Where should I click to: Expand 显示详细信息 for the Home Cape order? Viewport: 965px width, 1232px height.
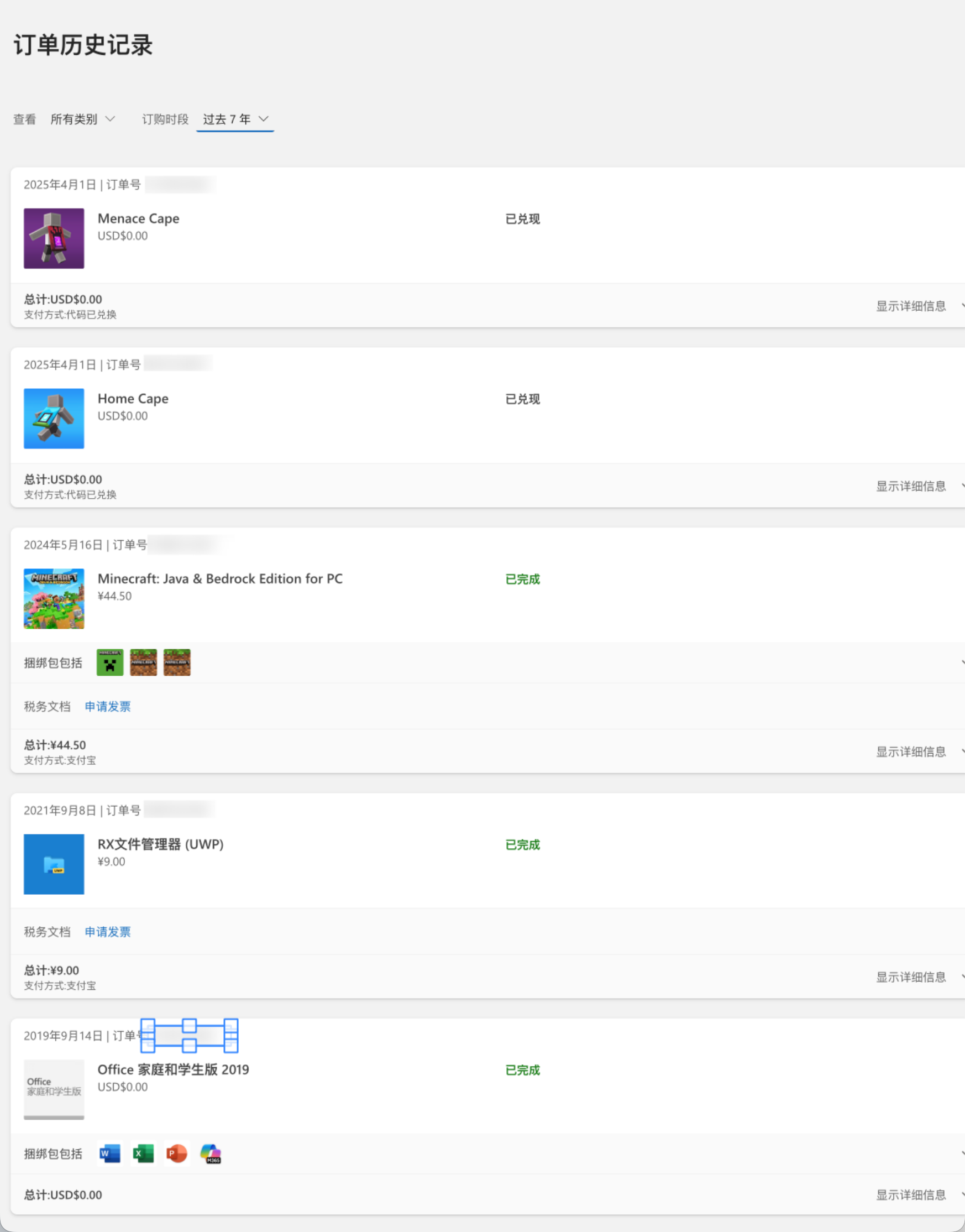(911, 486)
